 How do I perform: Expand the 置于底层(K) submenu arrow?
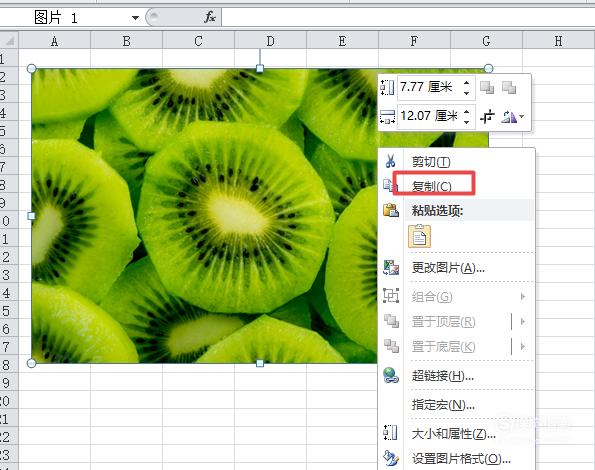click(x=523, y=346)
